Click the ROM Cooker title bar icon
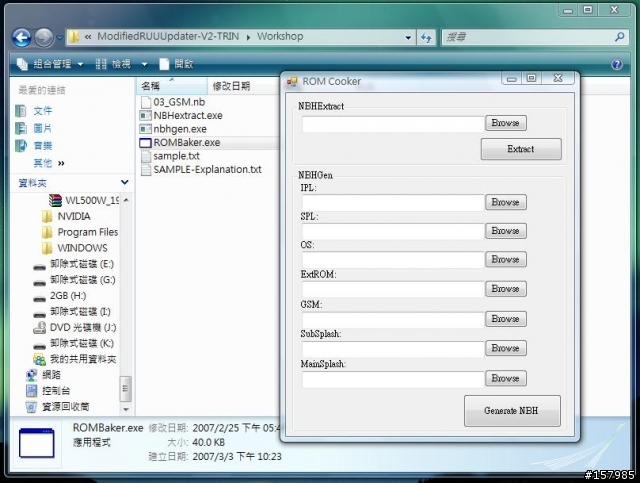 pyautogui.click(x=292, y=81)
